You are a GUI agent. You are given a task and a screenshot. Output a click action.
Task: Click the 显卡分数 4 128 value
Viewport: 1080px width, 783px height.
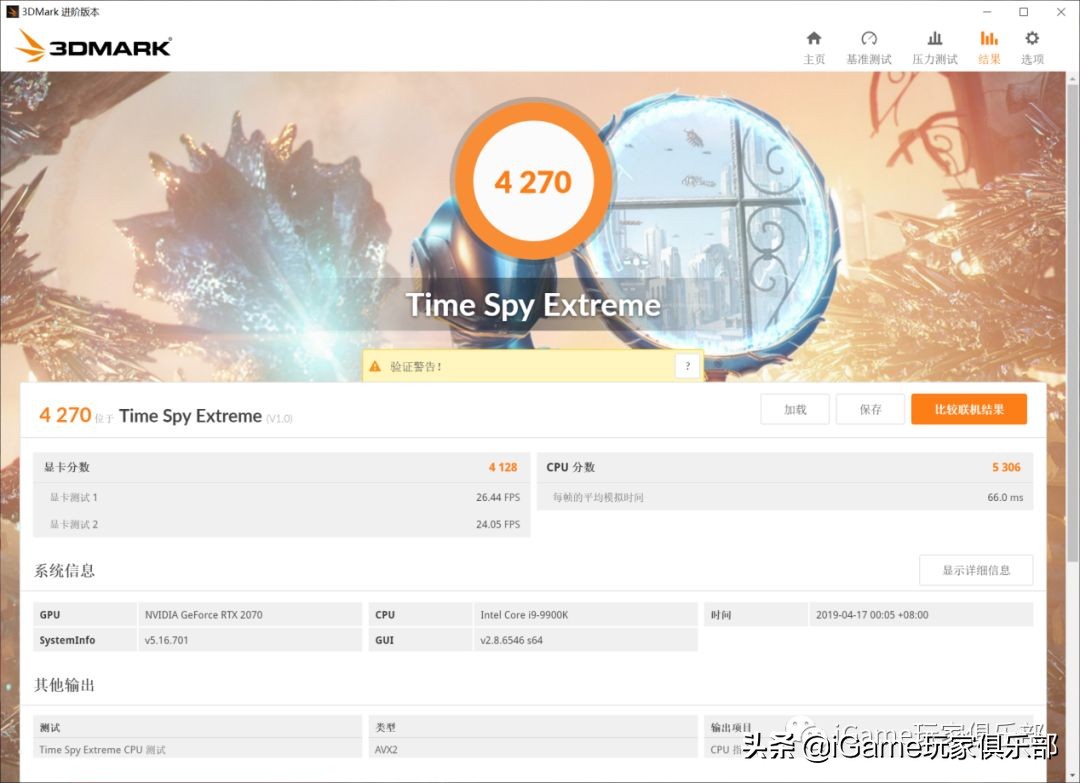point(503,467)
